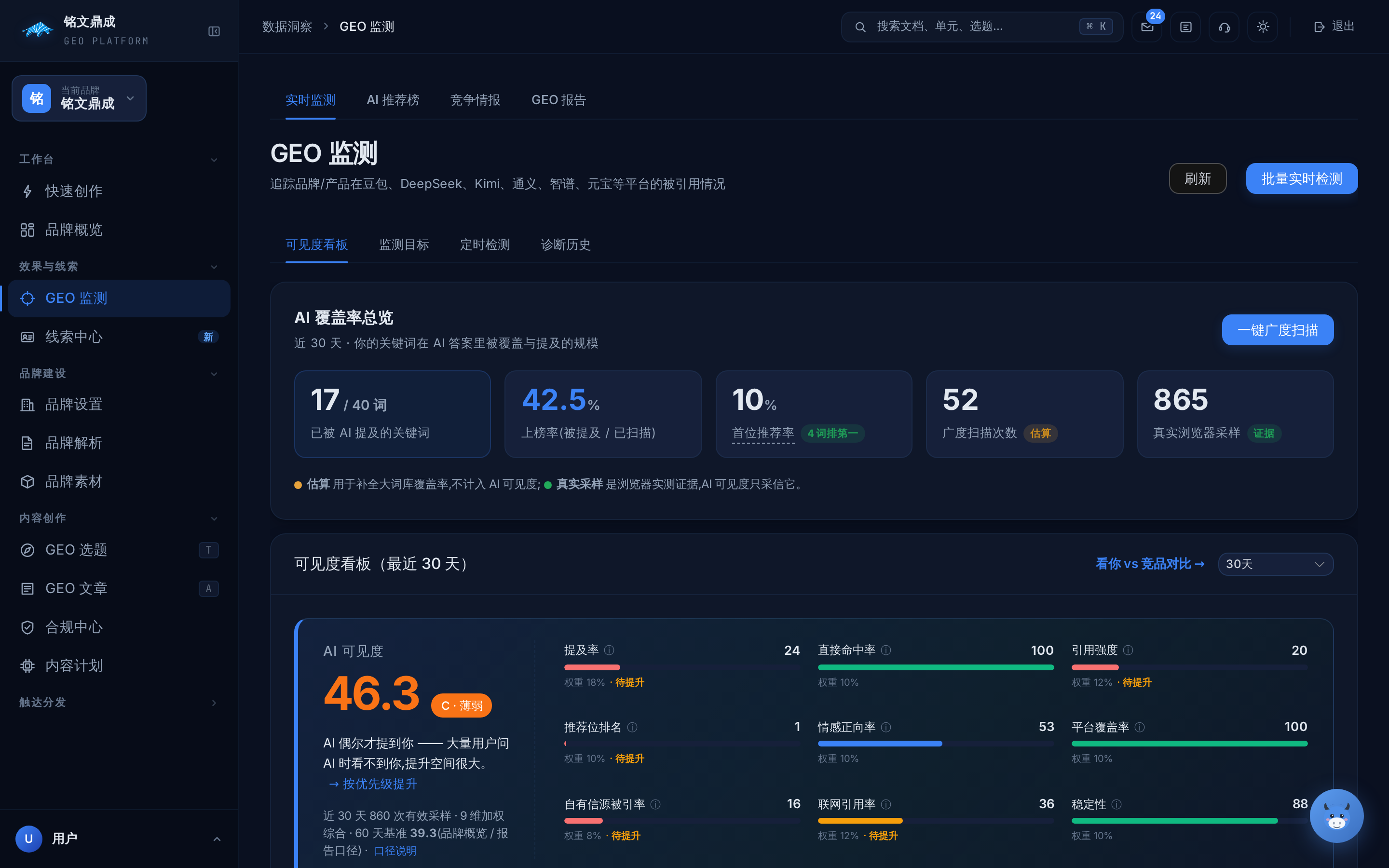Click the 首位推荐率 underlined label
The height and width of the screenshot is (868, 1389).
click(x=763, y=434)
